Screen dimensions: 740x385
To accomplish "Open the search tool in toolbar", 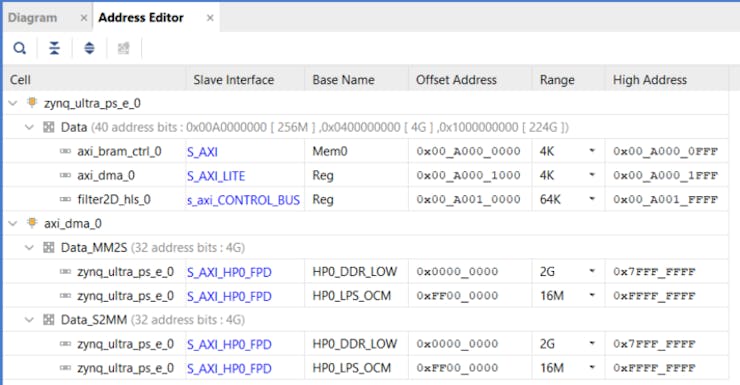I will coord(20,48).
